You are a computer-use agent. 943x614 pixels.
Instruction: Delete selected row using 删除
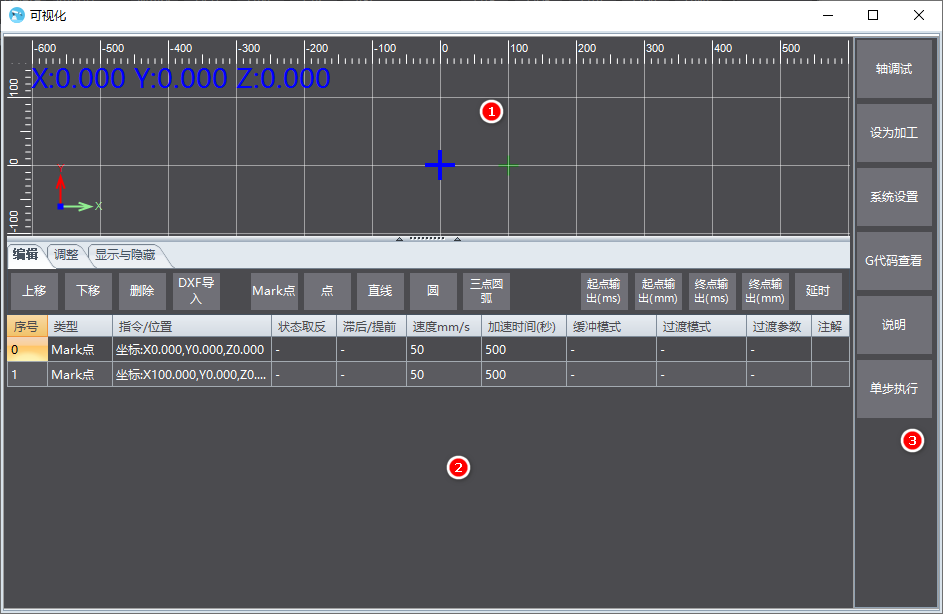[x=142, y=291]
